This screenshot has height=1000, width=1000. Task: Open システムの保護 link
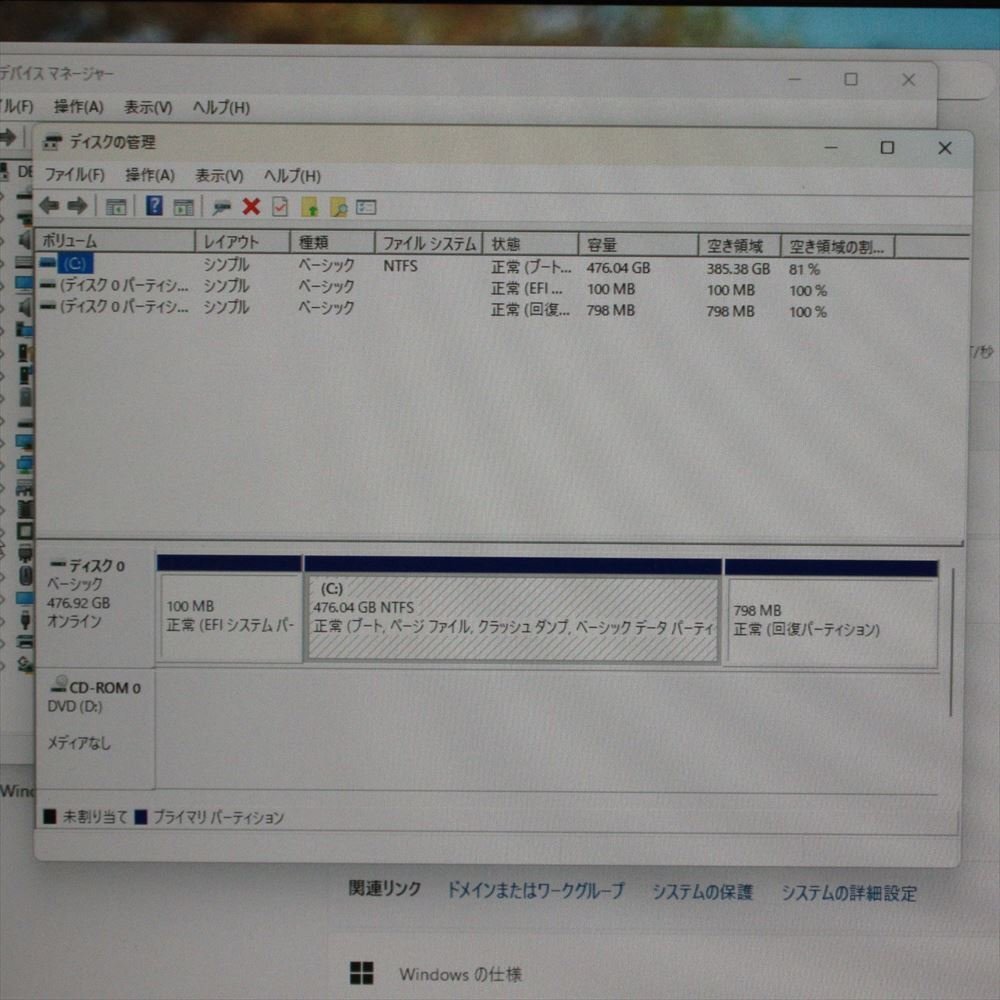tap(702, 892)
